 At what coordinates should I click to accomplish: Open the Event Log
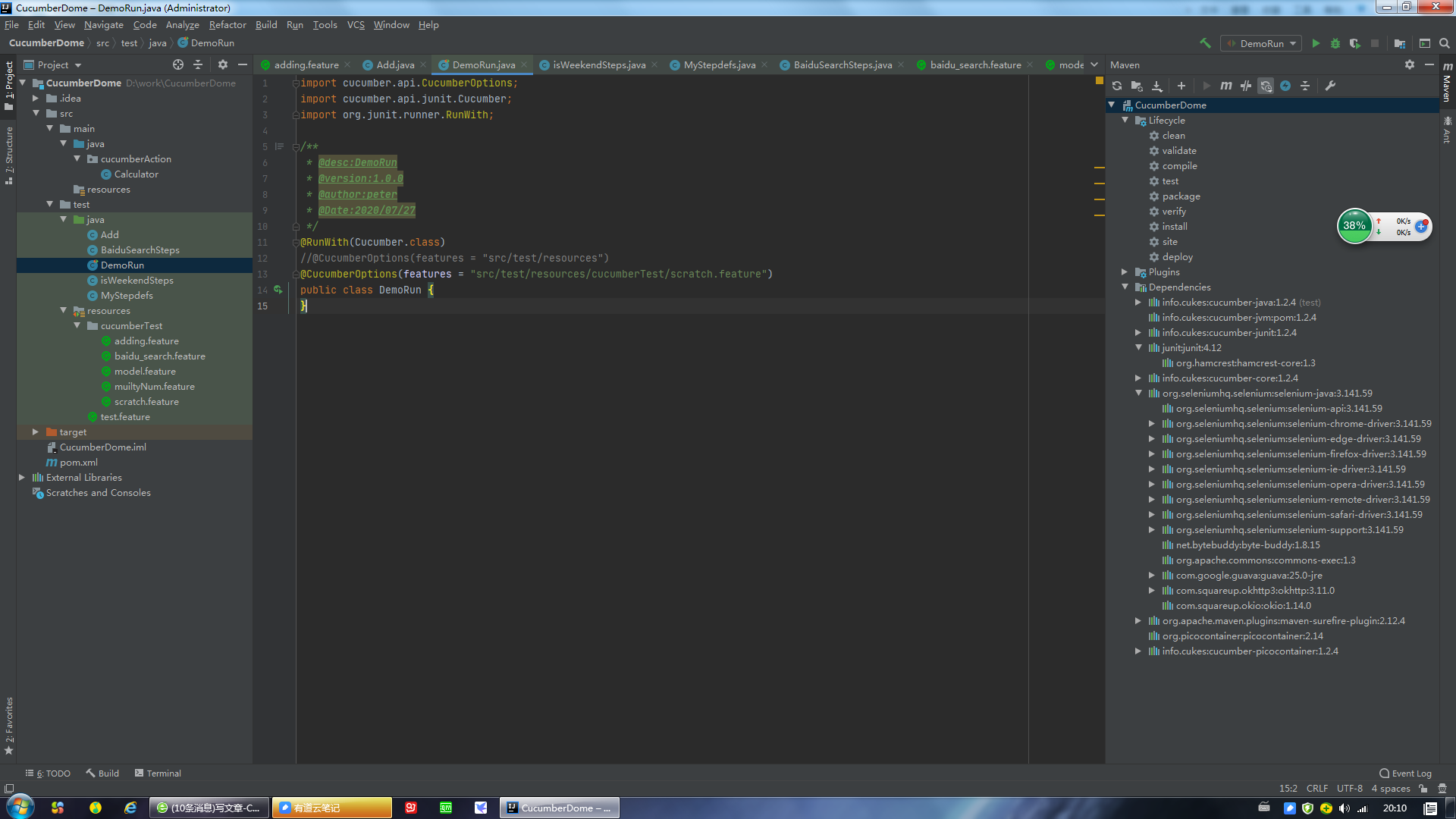click(1405, 773)
